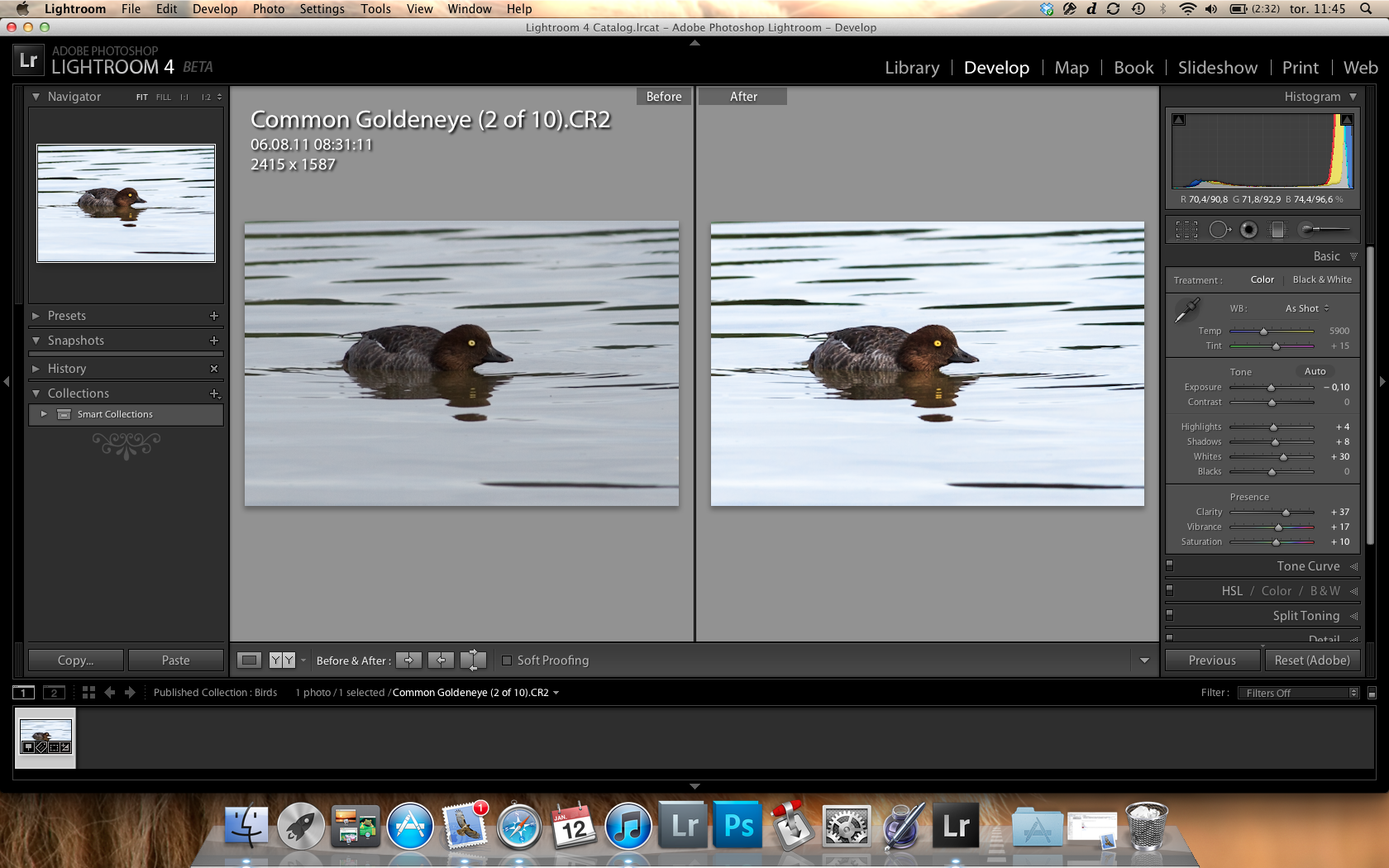Image resolution: width=1389 pixels, height=868 pixels.
Task: Click the Before/After YY view button
Action: [282, 660]
